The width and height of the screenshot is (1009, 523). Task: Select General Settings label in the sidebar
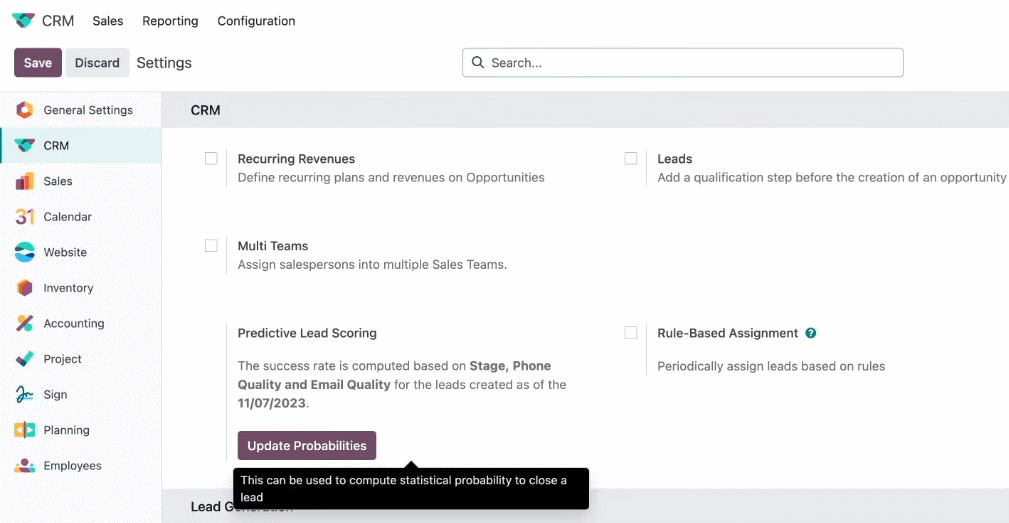[88, 110]
